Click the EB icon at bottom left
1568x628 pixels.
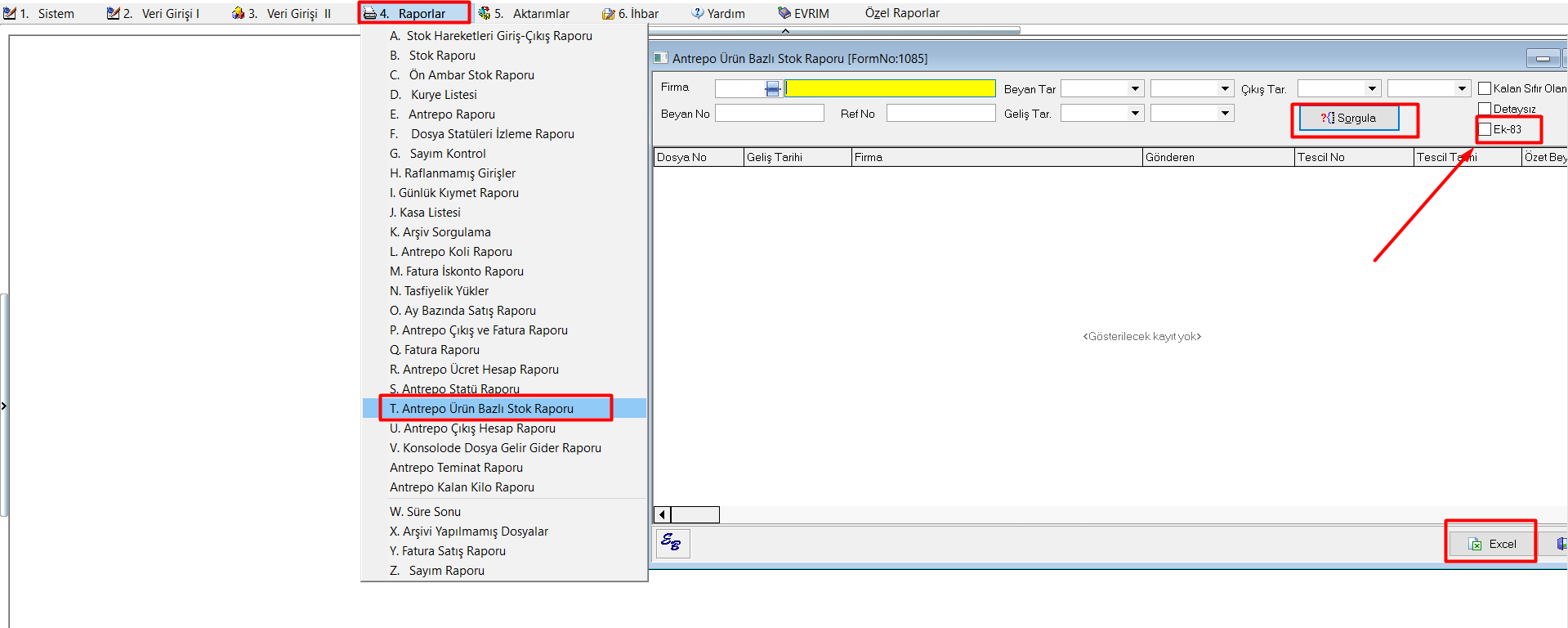click(x=672, y=543)
